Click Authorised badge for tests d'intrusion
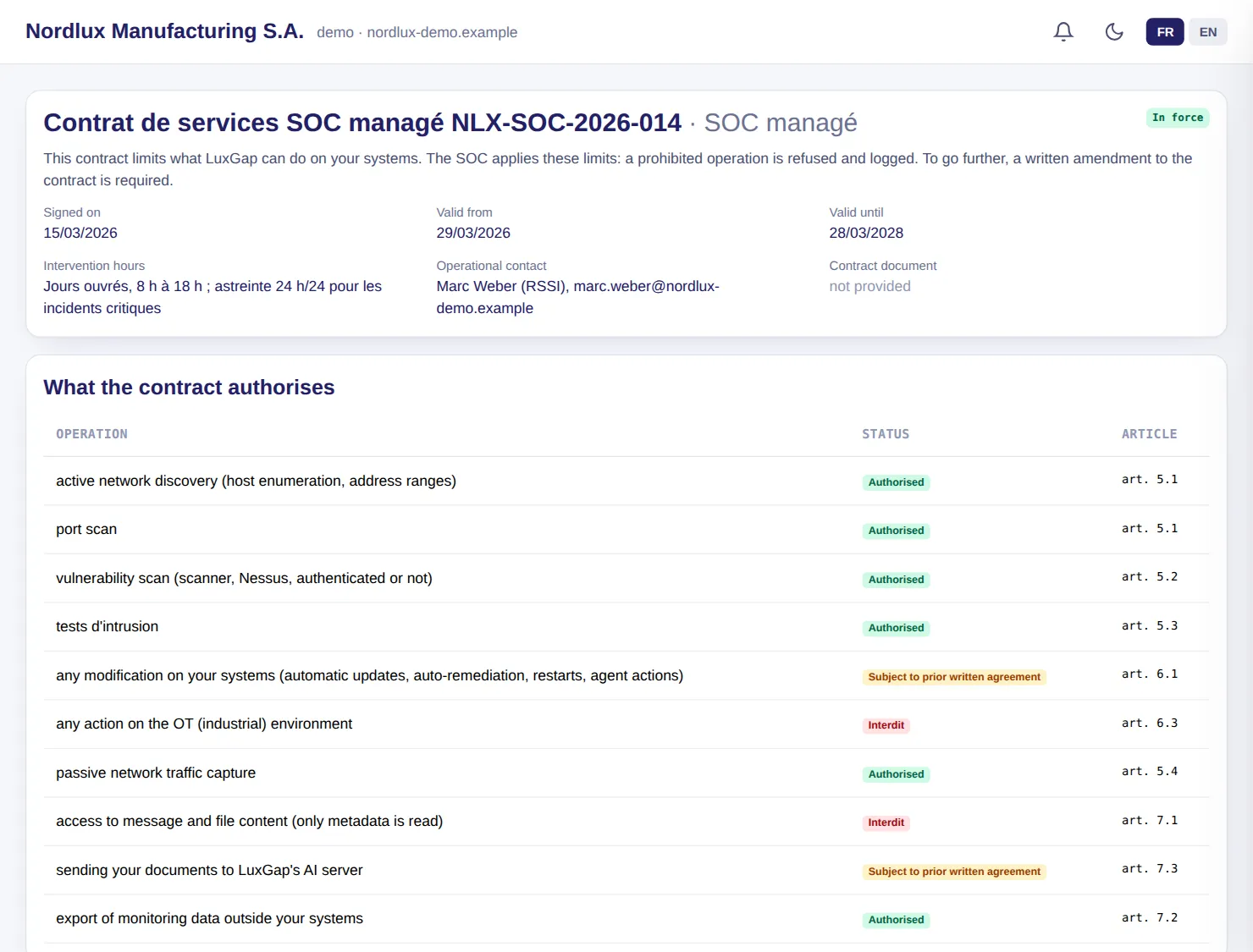The height and width of the screenshot is (952, 1253). (896, 628)
